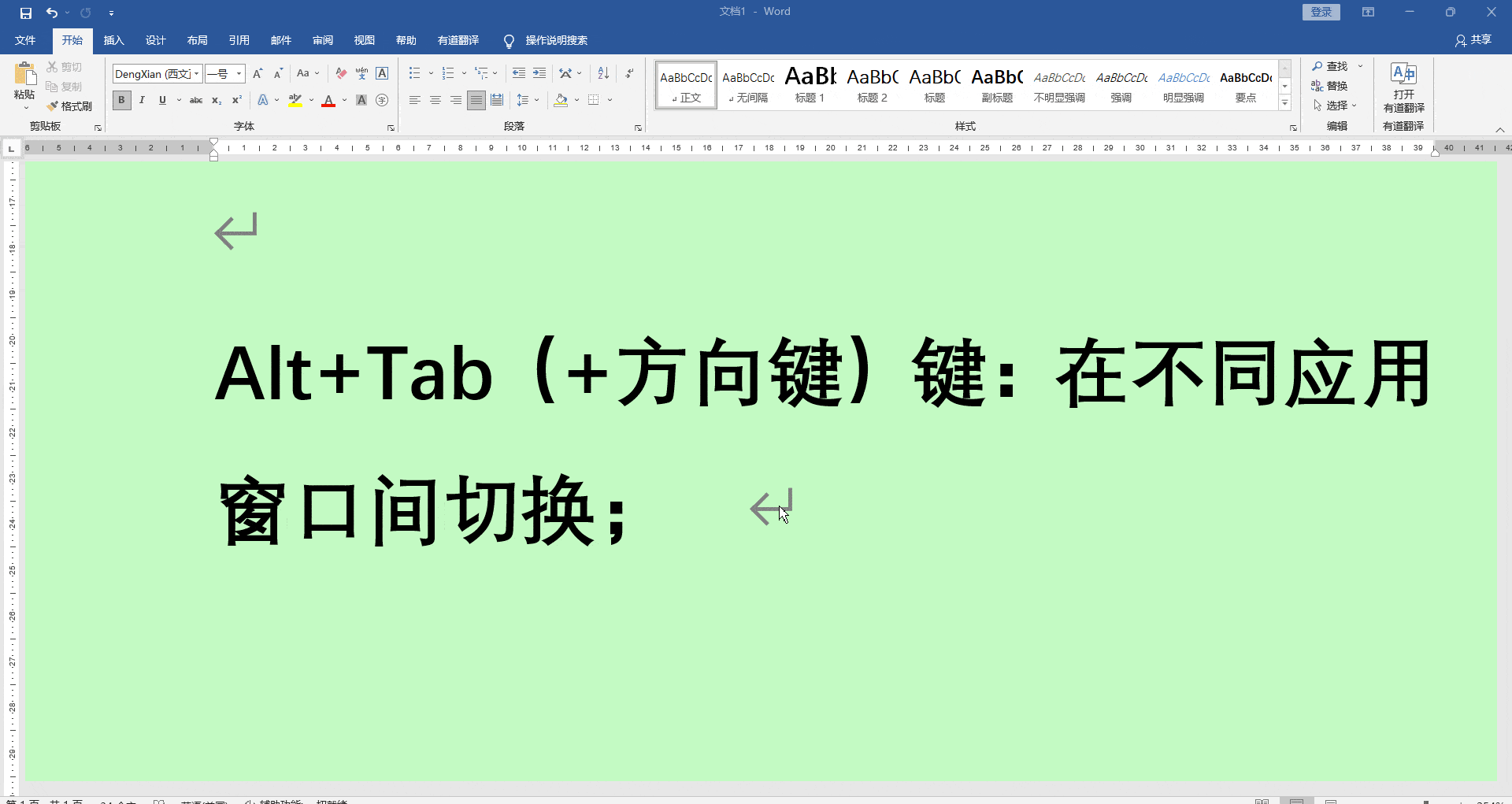Screen dimensions: 1512x804
Task: Clear all formatting from text
Action: click(341, 74)
